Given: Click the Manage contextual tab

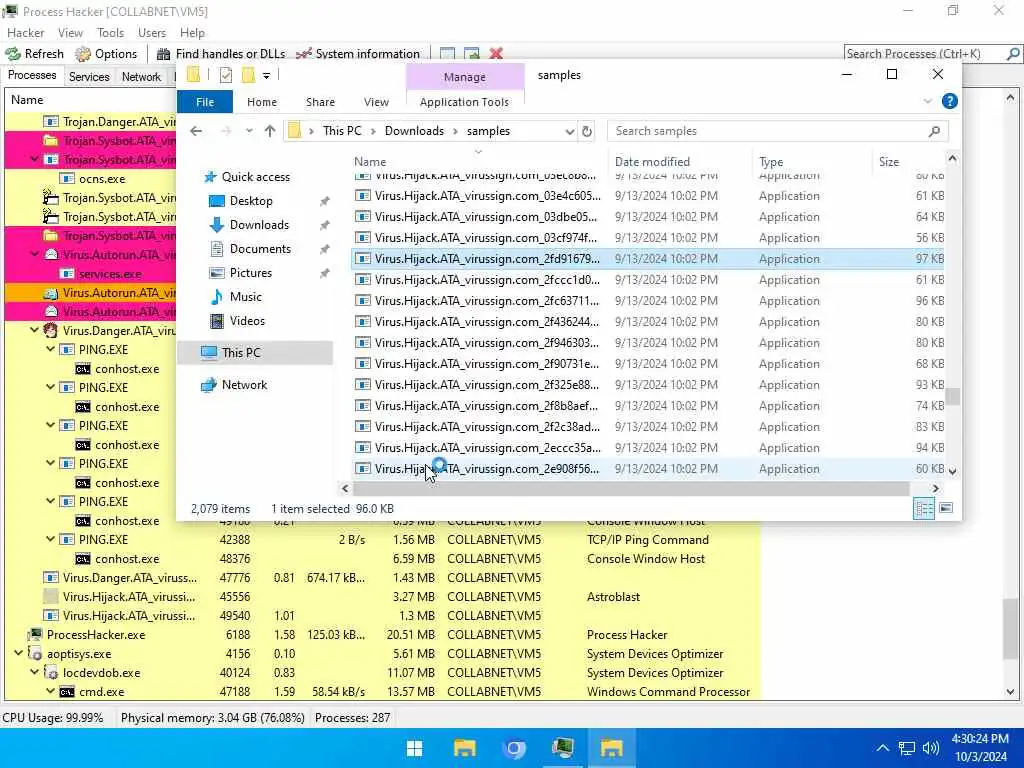Looking at the screenshot, I should [465, 77].
